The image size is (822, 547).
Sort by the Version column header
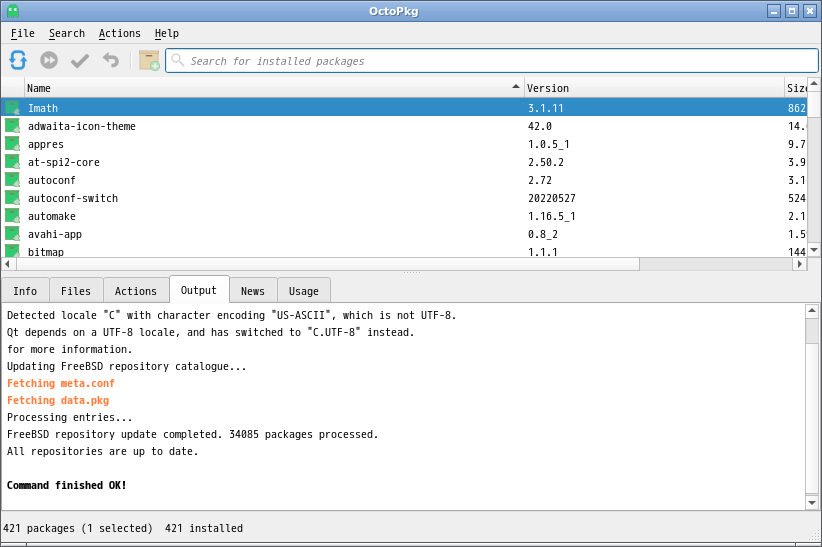coord(654,88)
